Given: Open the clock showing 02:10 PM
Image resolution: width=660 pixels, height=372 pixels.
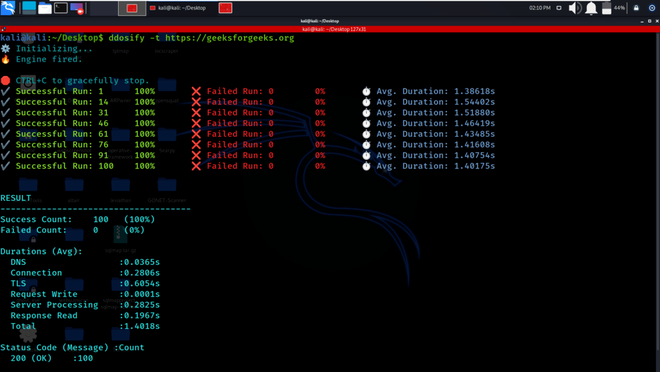Looking at the screenshot, I should point(540,8).
